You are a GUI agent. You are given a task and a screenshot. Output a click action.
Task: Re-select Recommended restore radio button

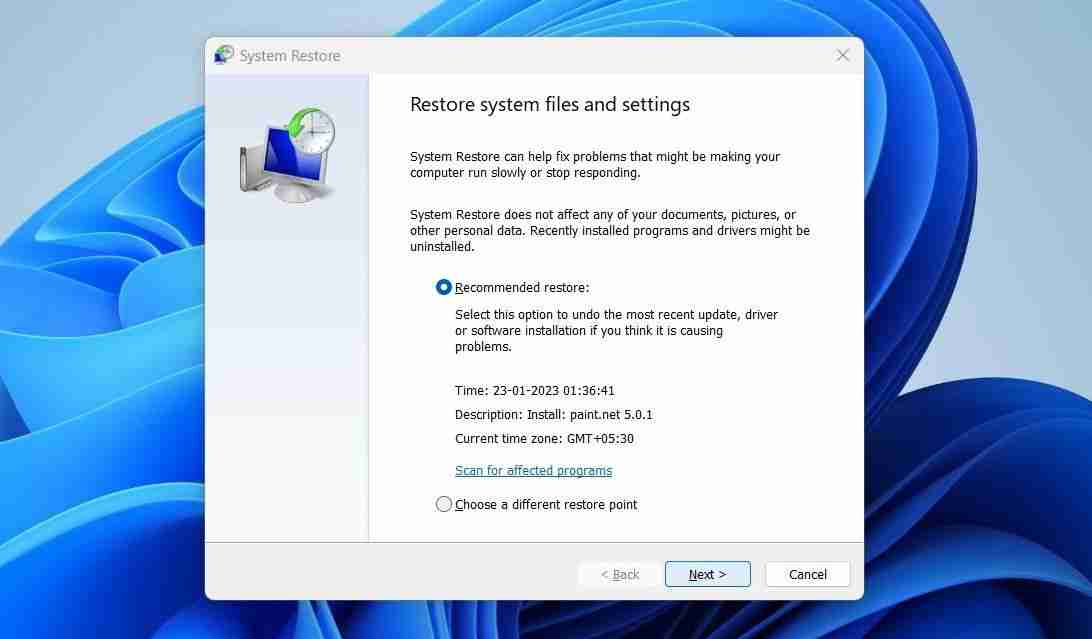[x=441, y=287]
